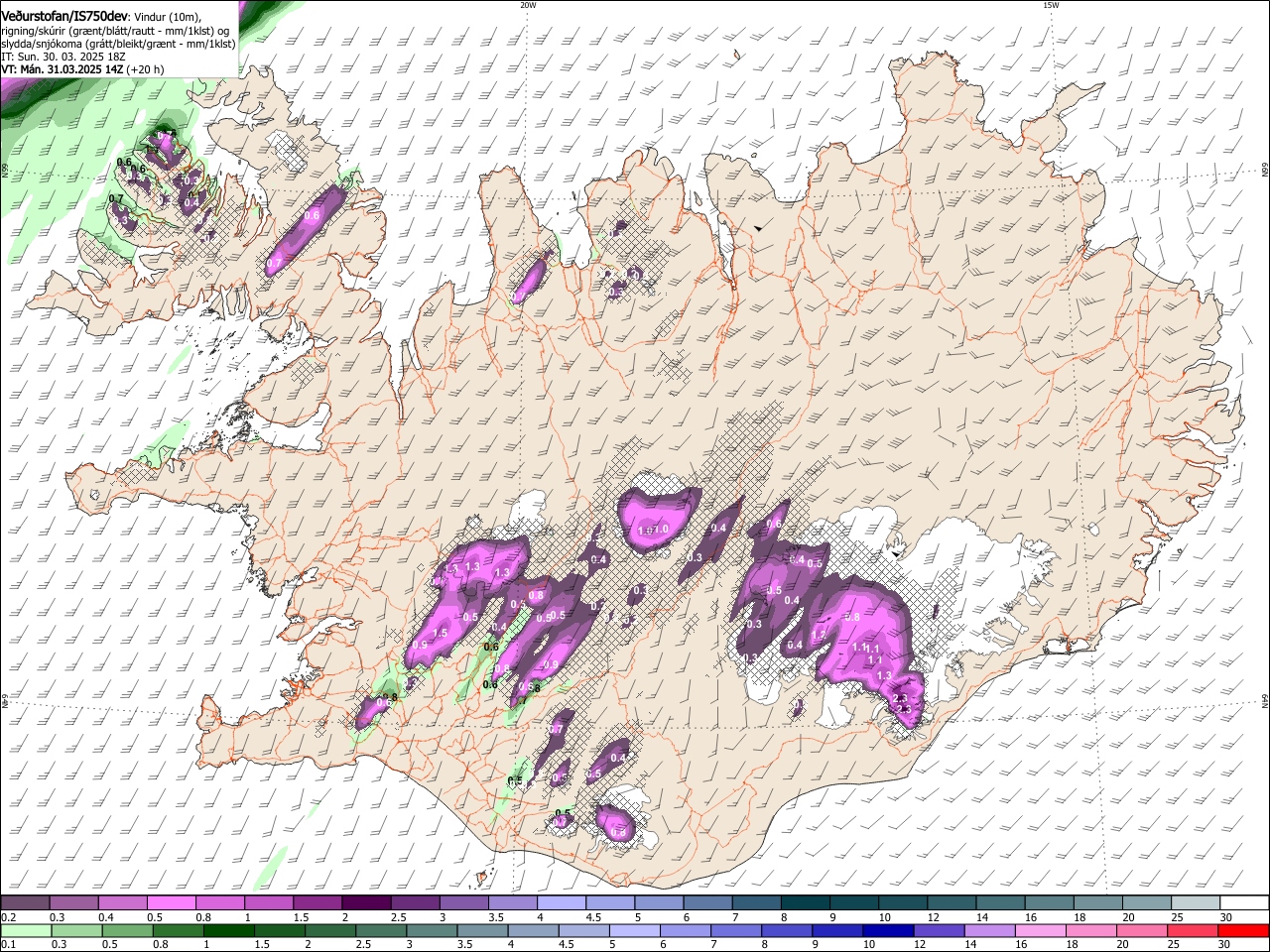This screenshot has height=952, width=1270.
Task: Select the light pink lower swatch starting at 16
Action: tap(1040, 930)
